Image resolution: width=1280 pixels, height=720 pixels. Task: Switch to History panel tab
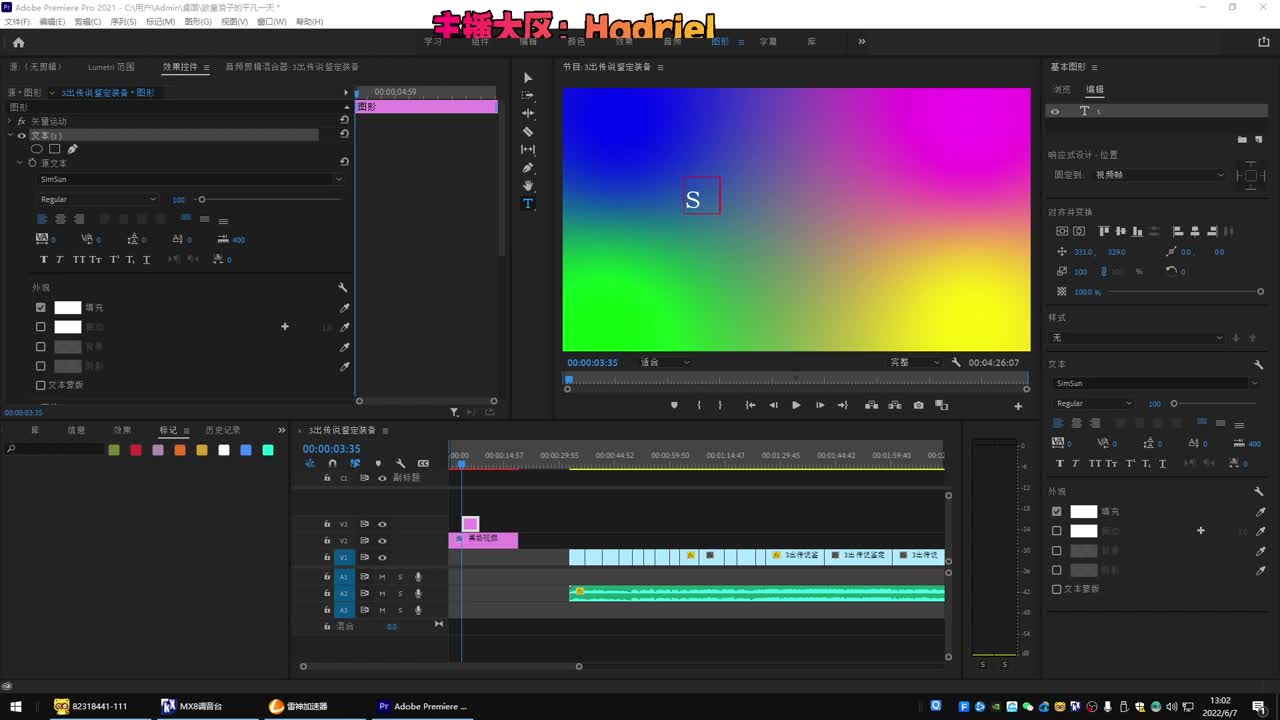point(223,430)
